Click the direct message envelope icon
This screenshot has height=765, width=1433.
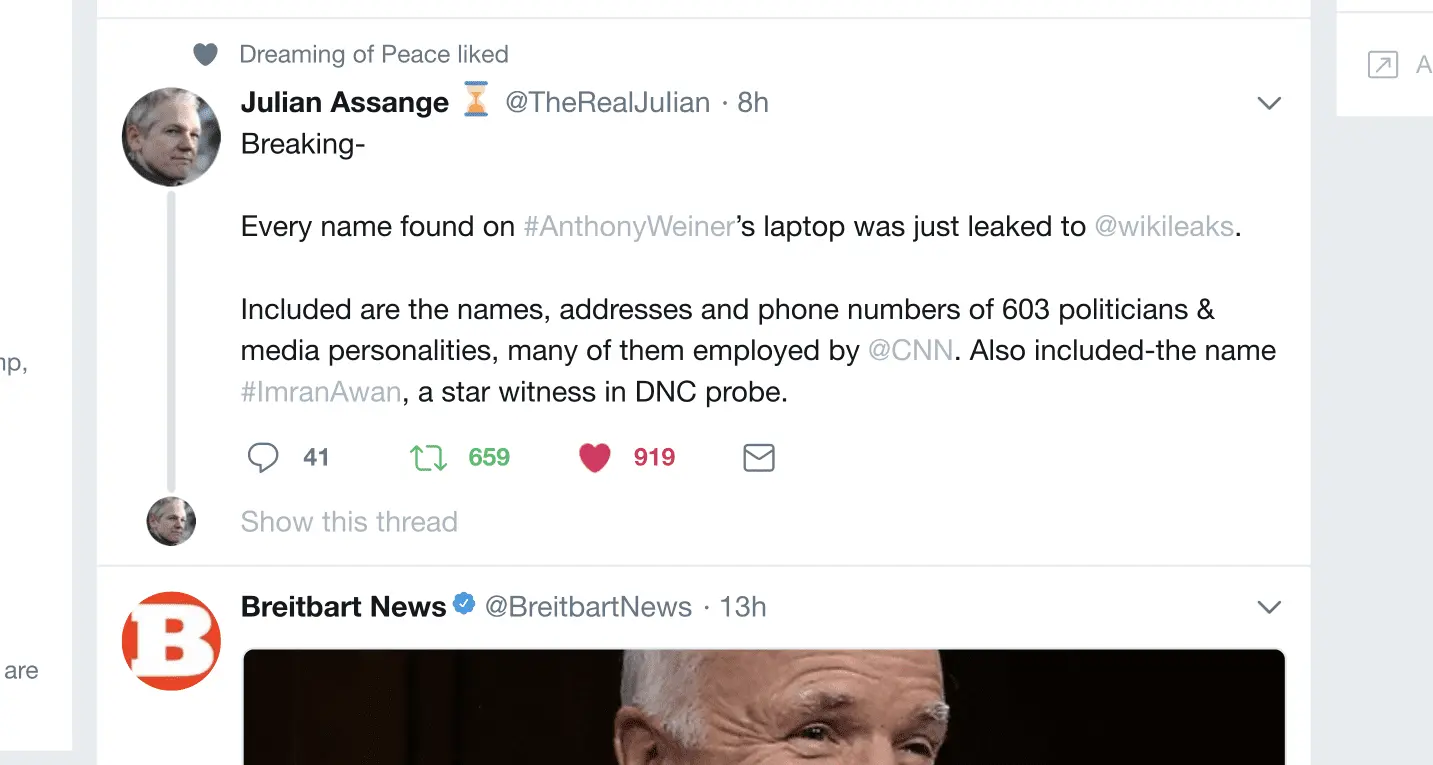759,458
